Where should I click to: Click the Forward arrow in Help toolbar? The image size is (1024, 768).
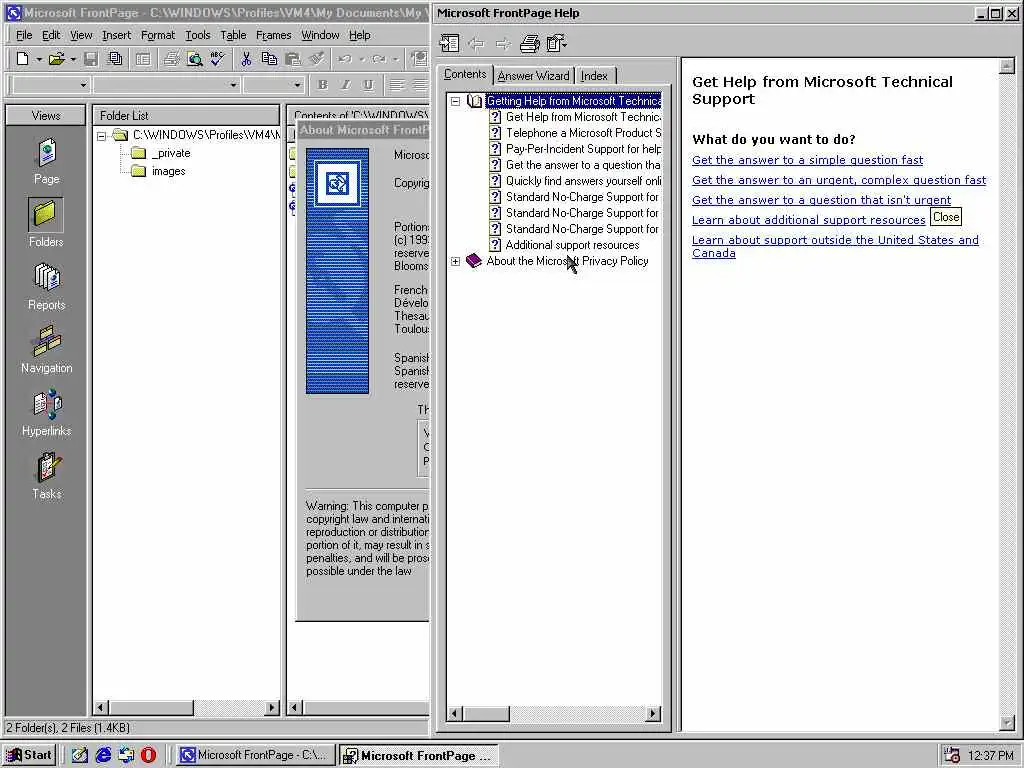[x=503, y=44]
